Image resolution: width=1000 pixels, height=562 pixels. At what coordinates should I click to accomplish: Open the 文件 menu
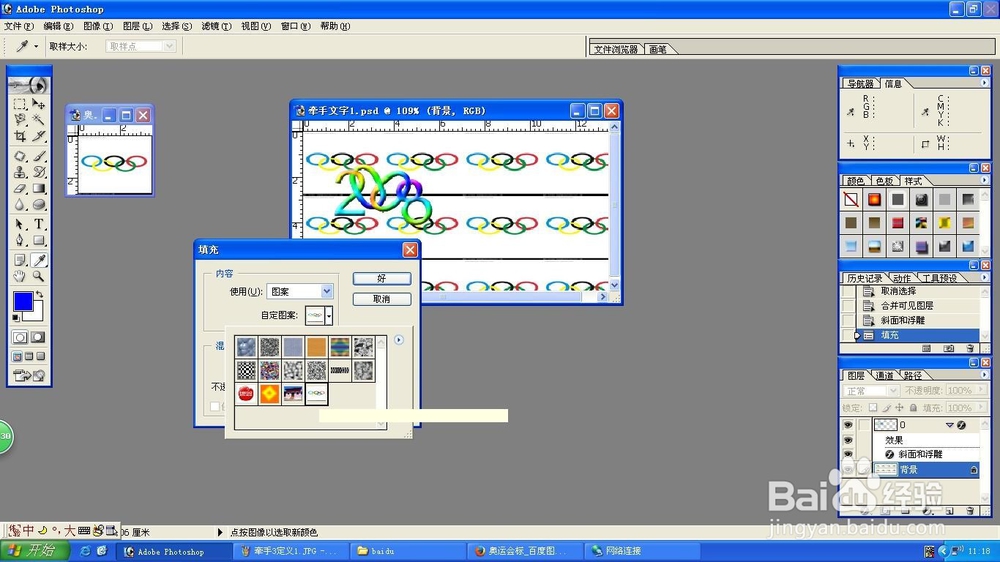tap(18, 26)
